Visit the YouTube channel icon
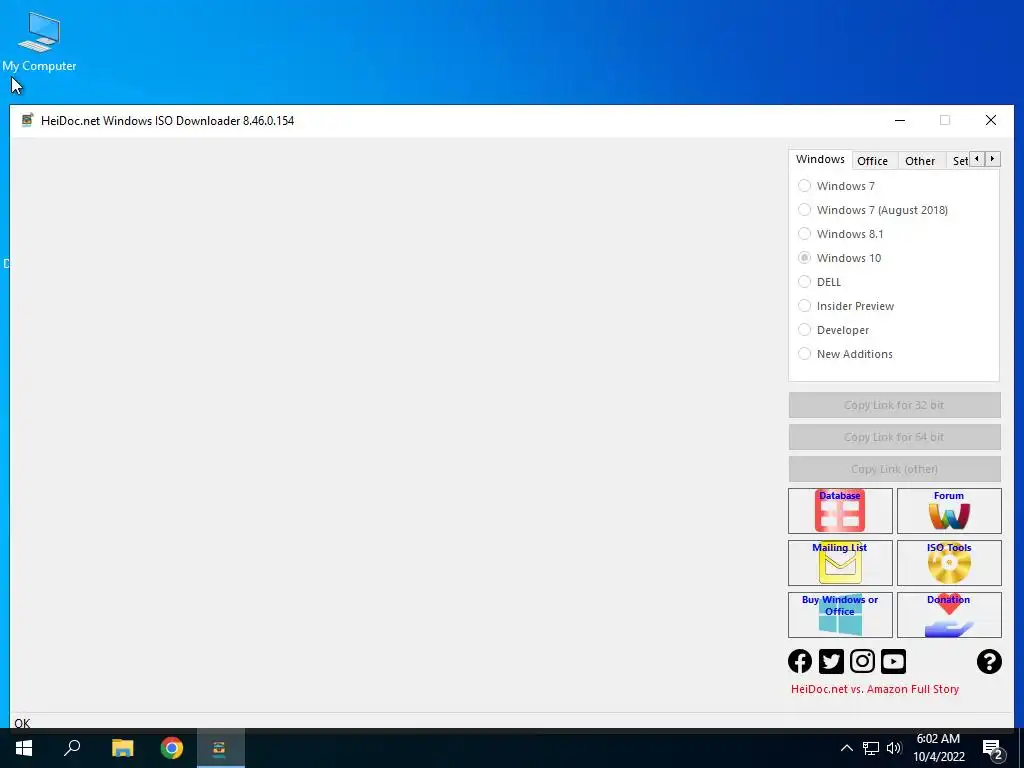Viewport: 1024px width, 768px height. (893, 661)
